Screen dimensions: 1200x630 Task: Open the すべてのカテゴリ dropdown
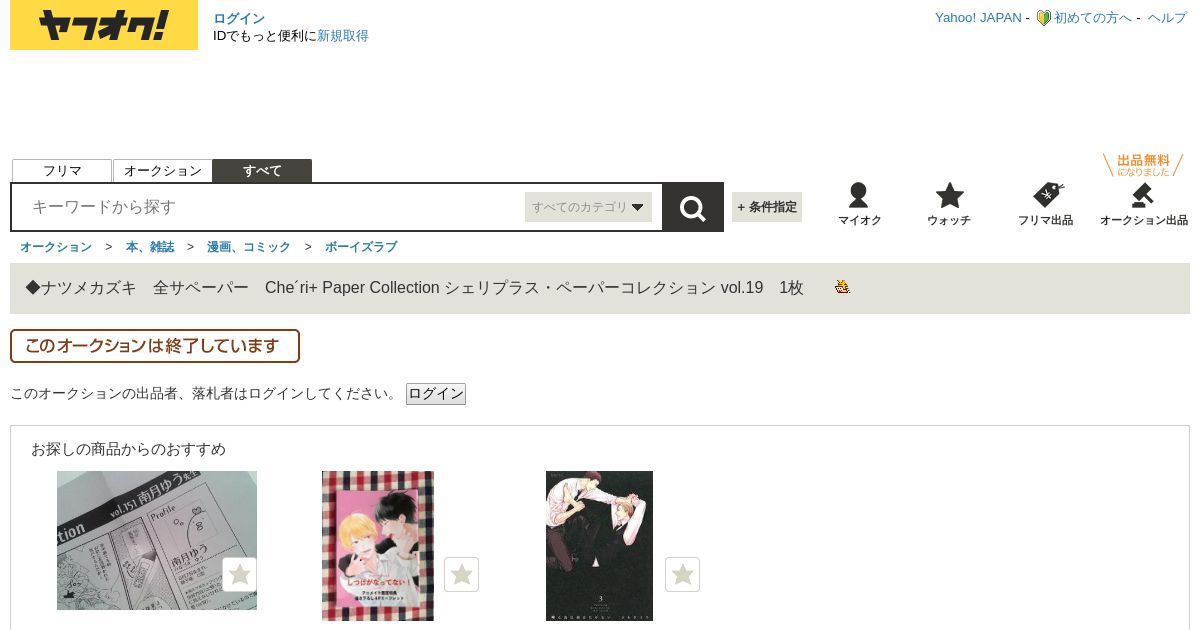[588, 207]
